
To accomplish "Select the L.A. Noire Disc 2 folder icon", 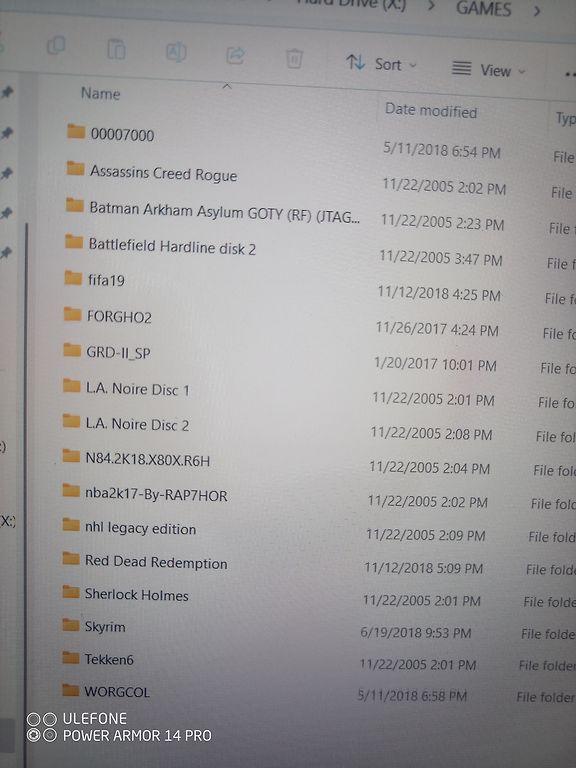I will click(72, 421).
